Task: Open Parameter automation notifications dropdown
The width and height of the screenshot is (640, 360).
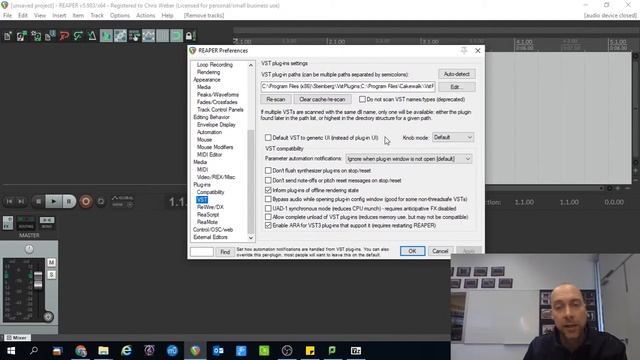Action: 409,159
